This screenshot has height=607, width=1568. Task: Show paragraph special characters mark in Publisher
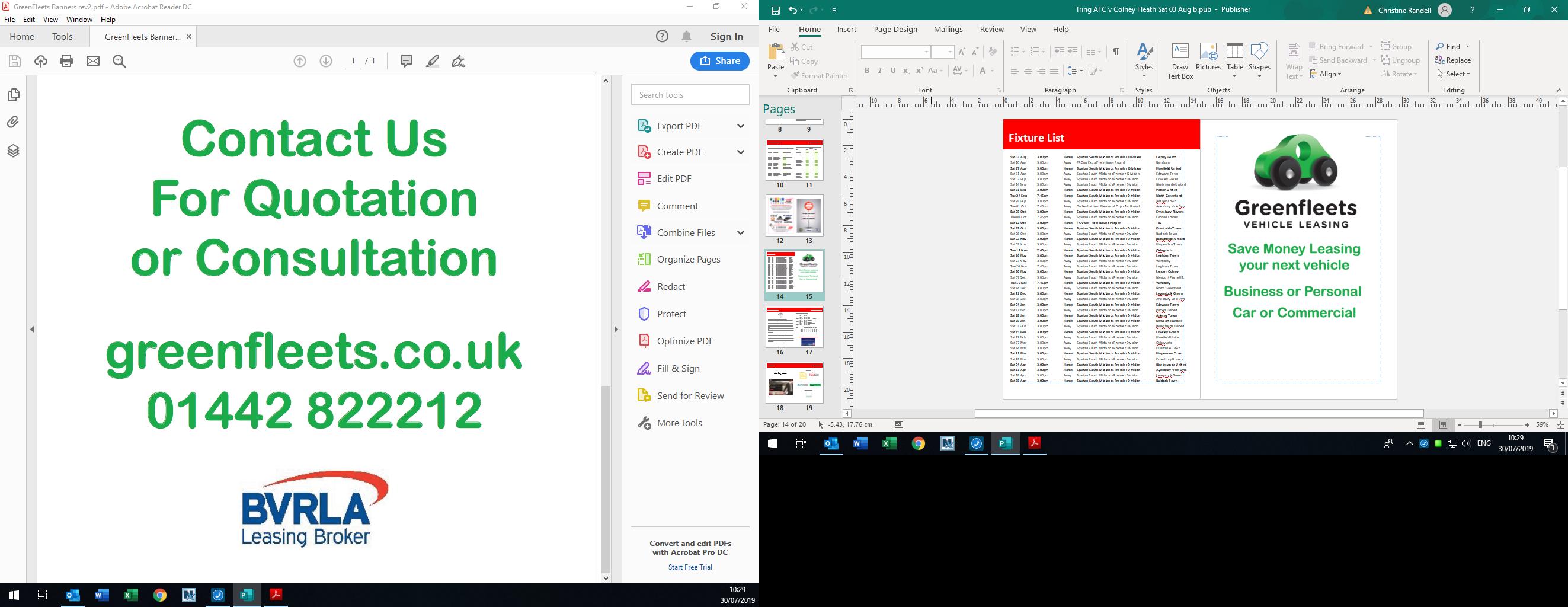pyautogui.click(x=1116, y=52)
